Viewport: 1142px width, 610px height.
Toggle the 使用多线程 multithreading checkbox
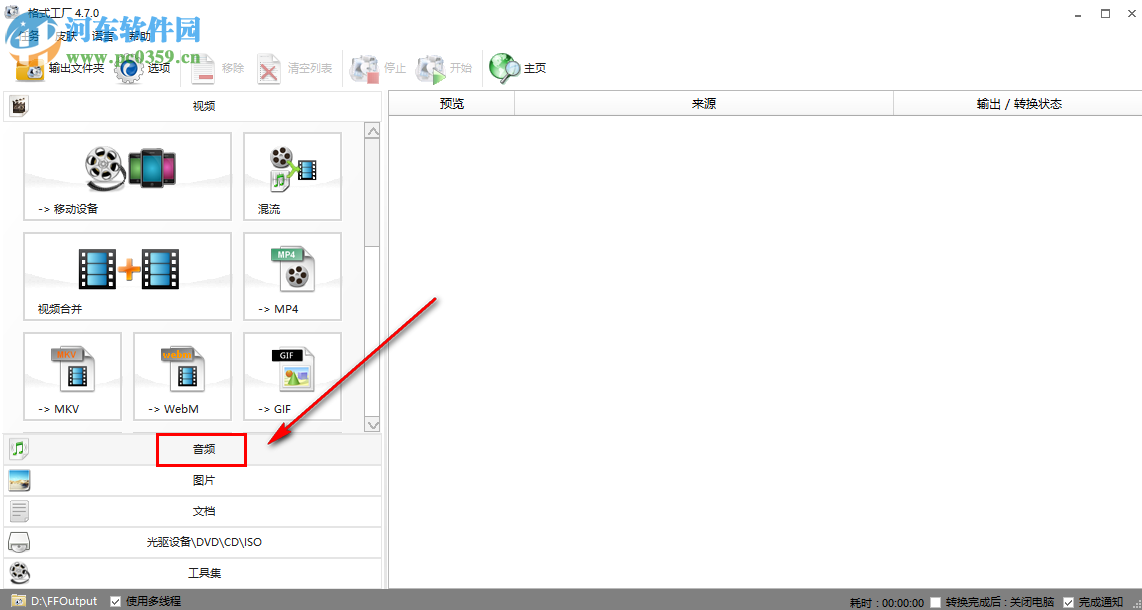(115, 601)
